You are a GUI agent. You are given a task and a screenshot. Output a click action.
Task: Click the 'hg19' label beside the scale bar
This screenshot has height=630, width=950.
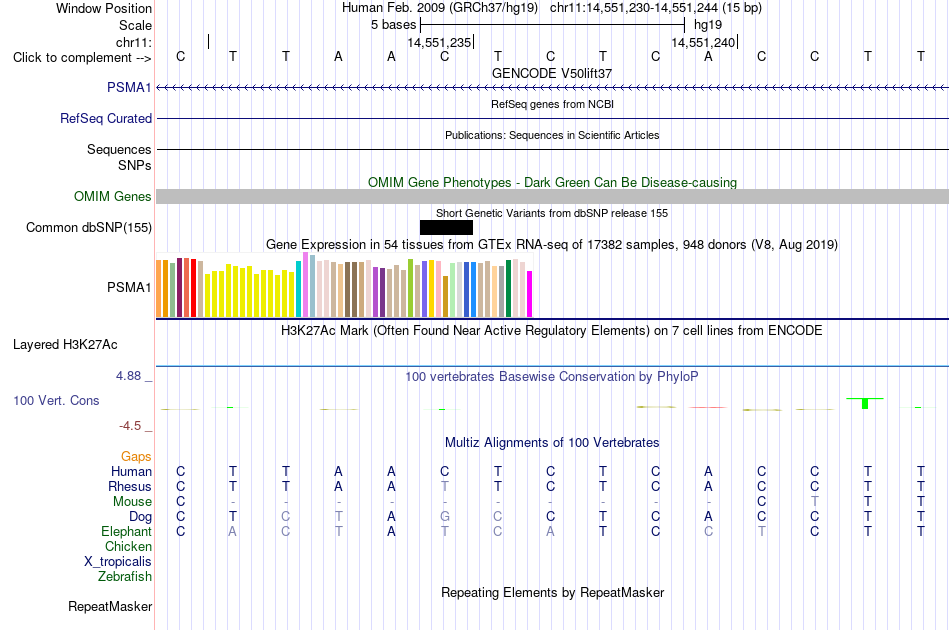708,25
